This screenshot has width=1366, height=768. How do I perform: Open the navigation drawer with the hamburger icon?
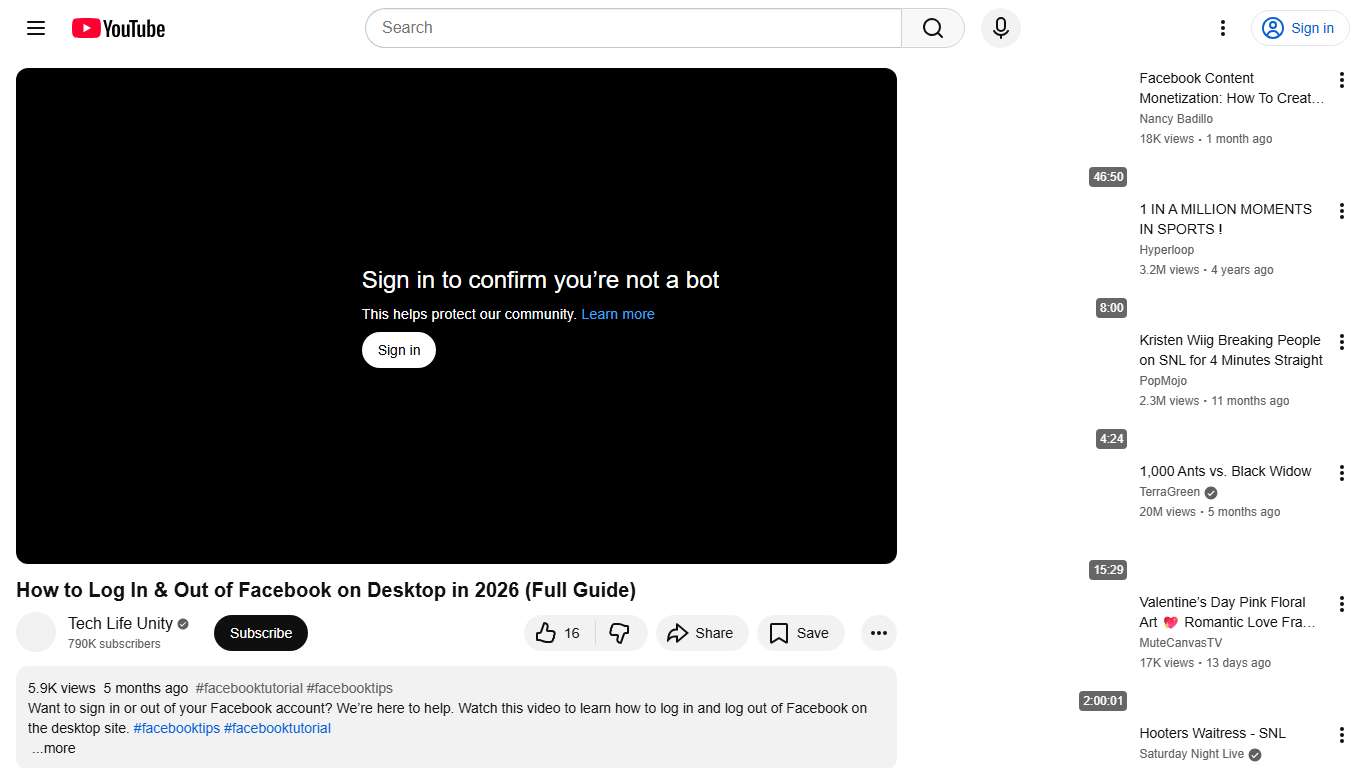tap(35, 28)
